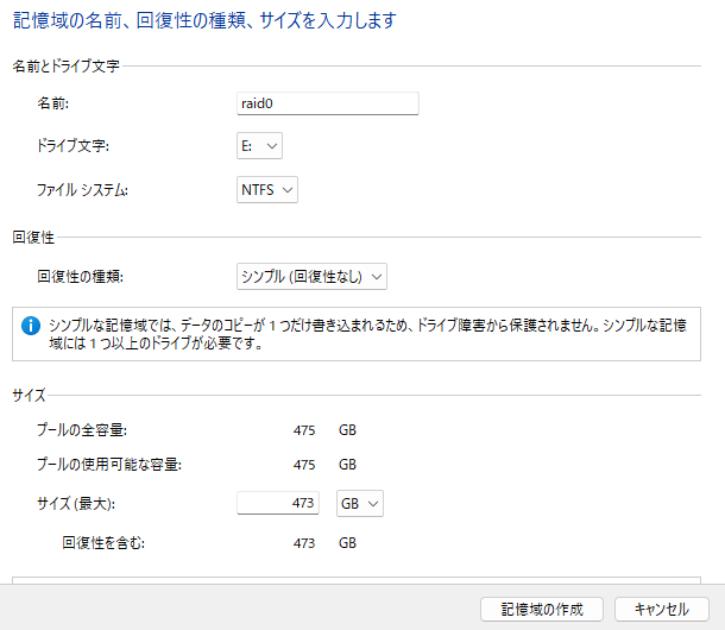Click the 記憶域の作成 button
Screen dimensions: 725x630
pyautogui.click(x=541, y=609)
